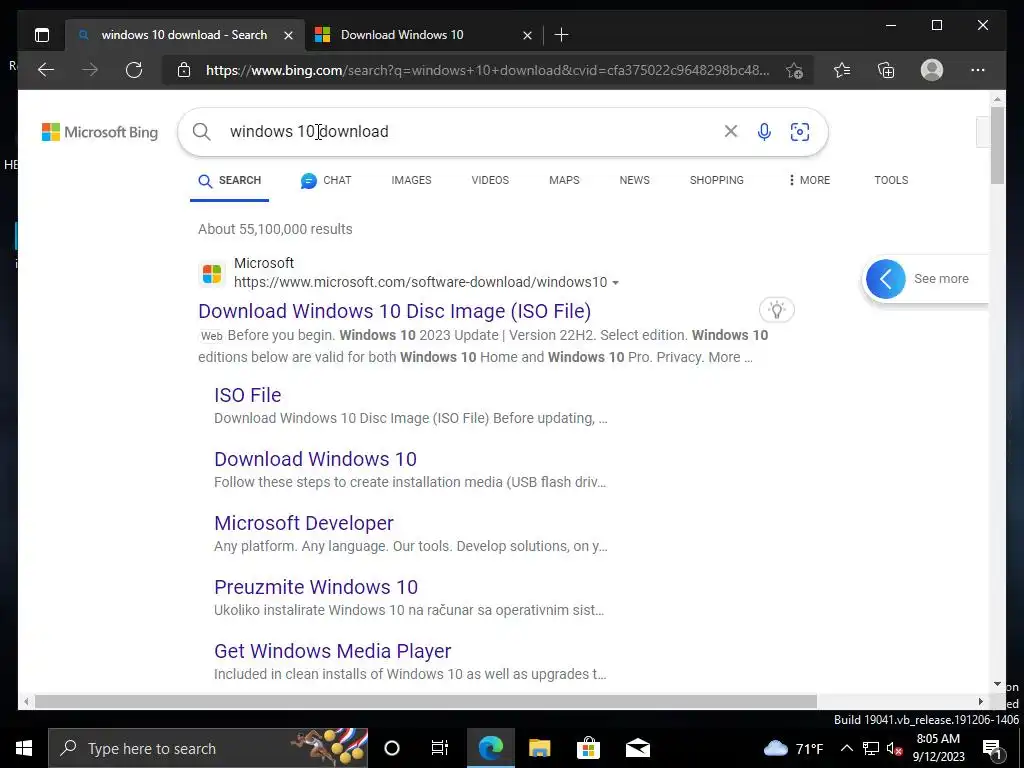Open the Favorites list
Image resolution: width=1024 pixels, height=768 pixels.
point(842,70)
